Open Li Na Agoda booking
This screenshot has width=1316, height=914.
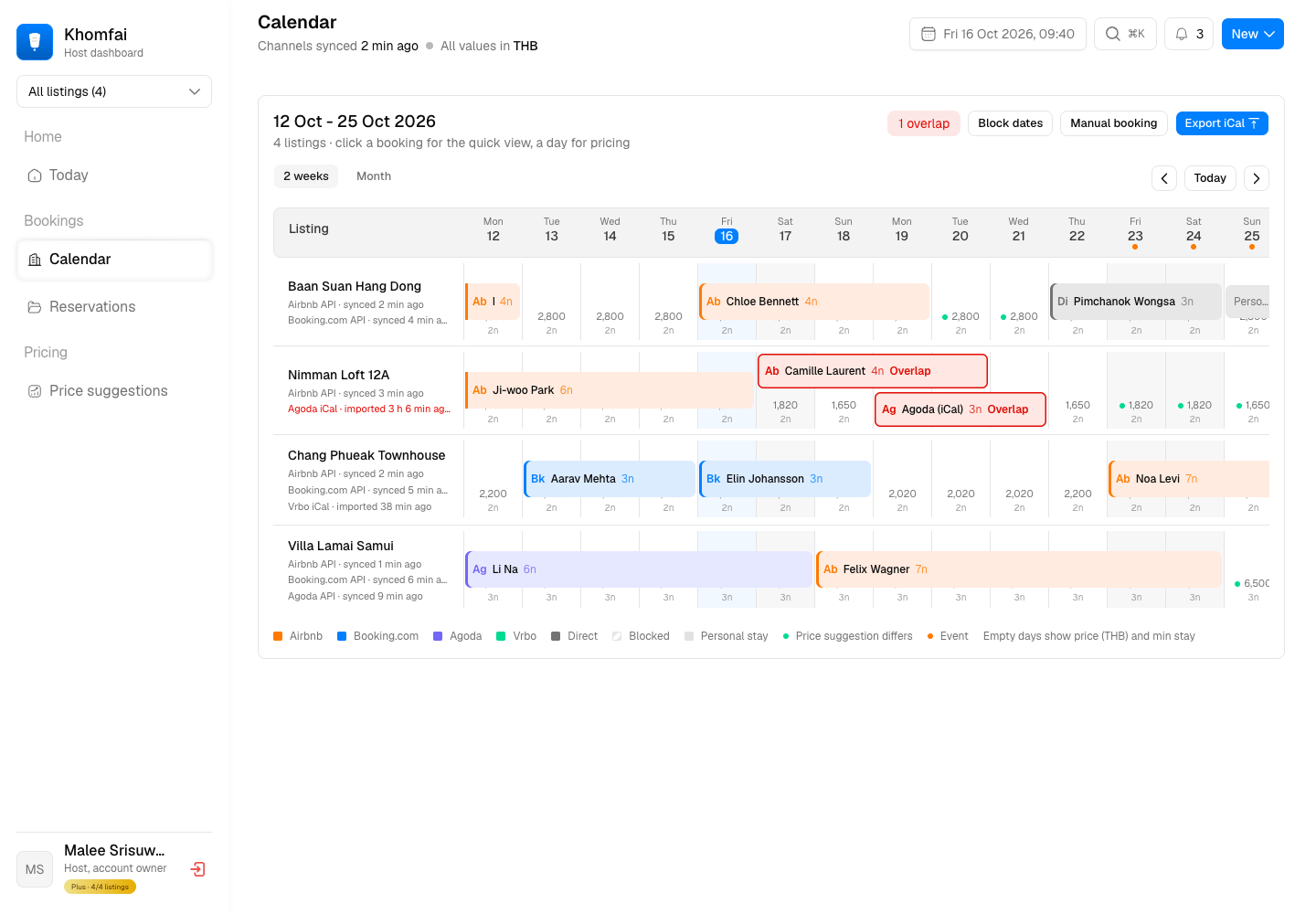[639, 569]
